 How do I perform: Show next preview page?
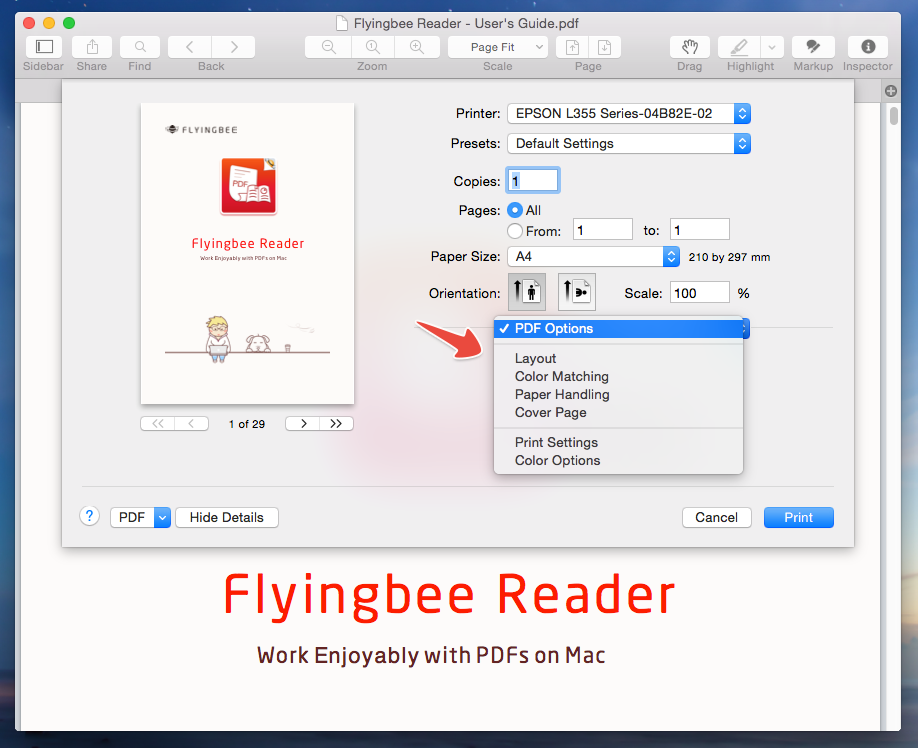coord(303,424)
